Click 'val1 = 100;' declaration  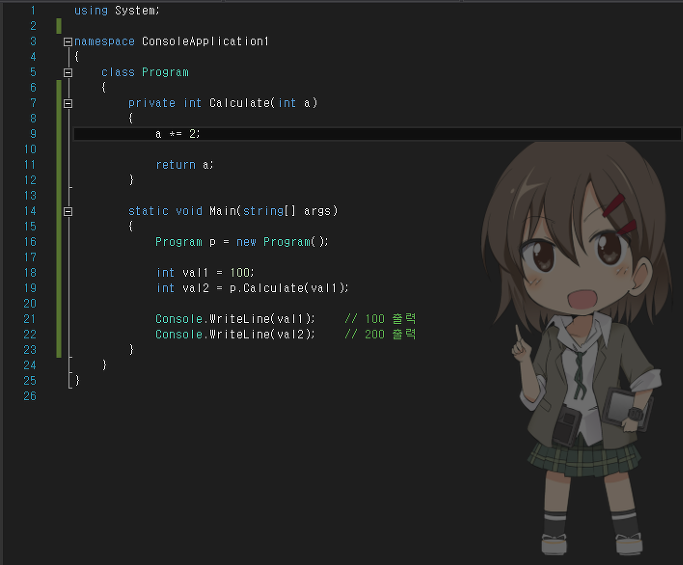pyautogui.click(x=218, y=273)
